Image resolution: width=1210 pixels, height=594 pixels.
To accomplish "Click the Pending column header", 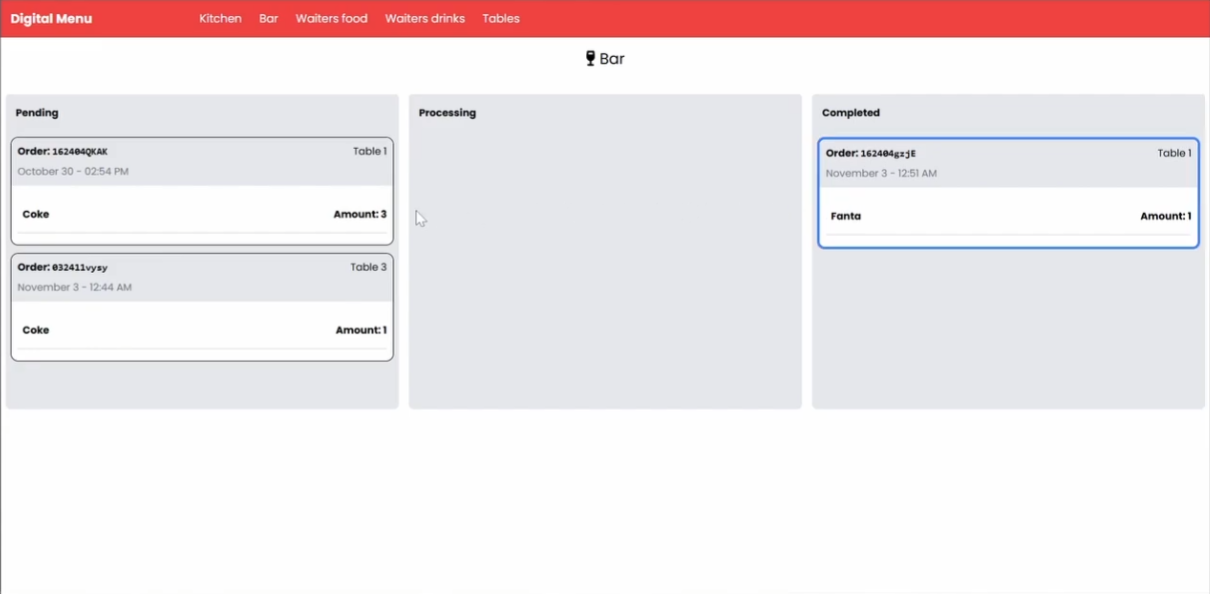I will [x=37, y=113].
